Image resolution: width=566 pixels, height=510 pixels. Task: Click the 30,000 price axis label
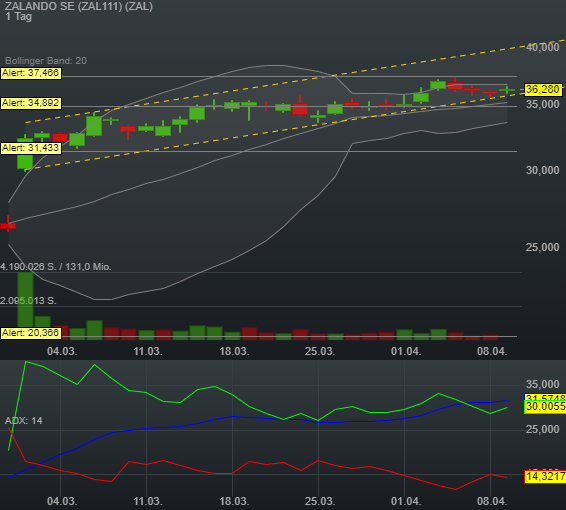coord(542,170)
